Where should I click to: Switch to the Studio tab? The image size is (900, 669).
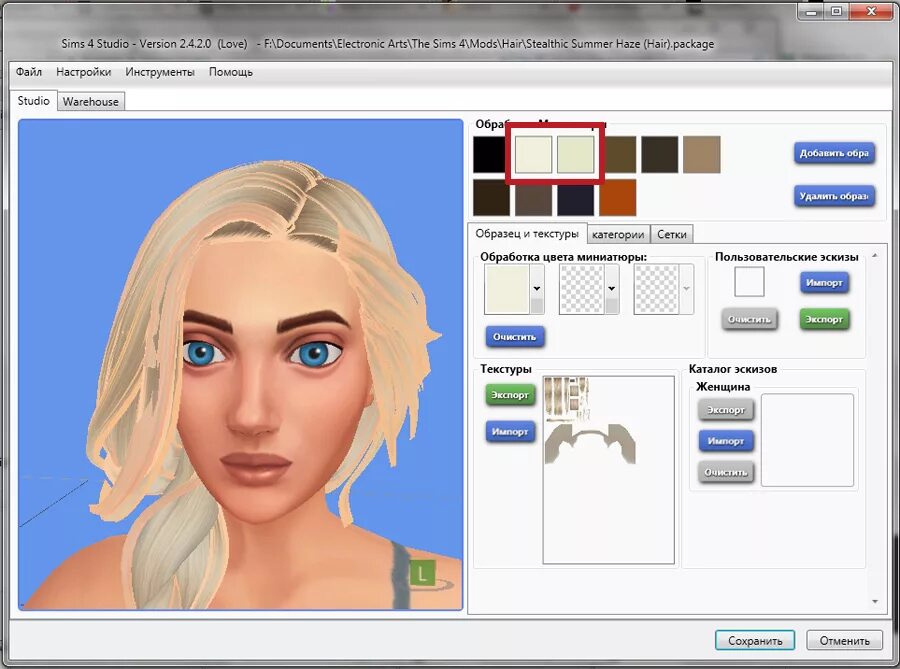(33, 100)
